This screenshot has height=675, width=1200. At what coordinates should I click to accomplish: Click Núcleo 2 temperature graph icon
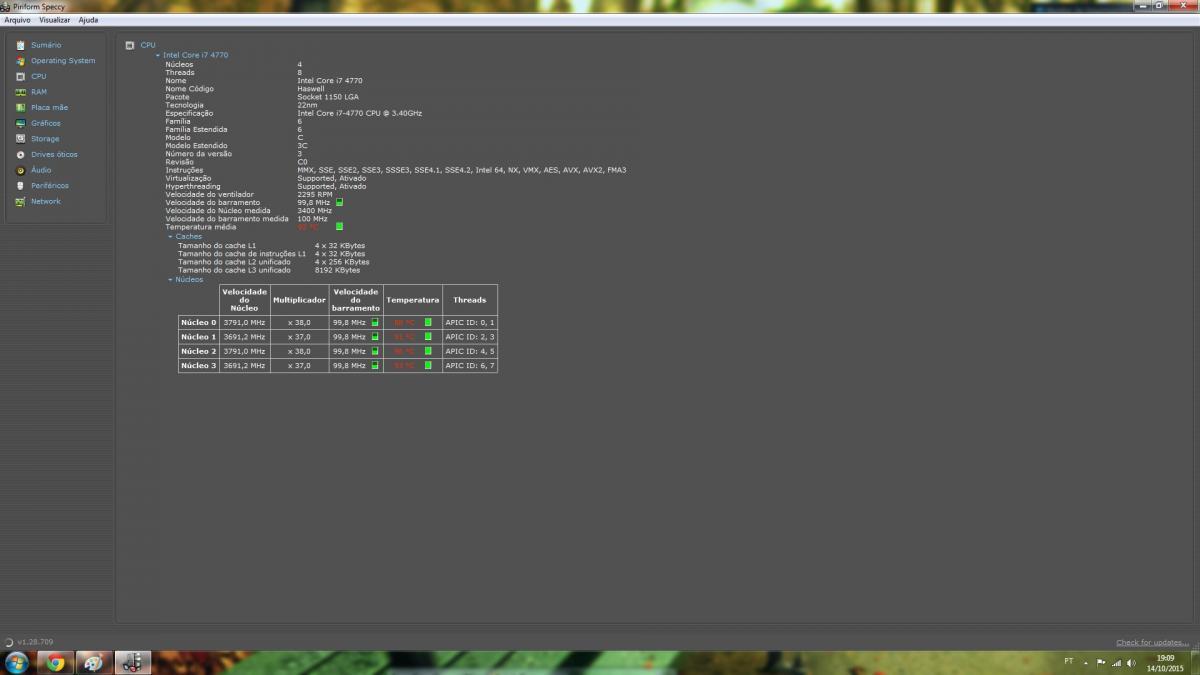tap(428, 351)
